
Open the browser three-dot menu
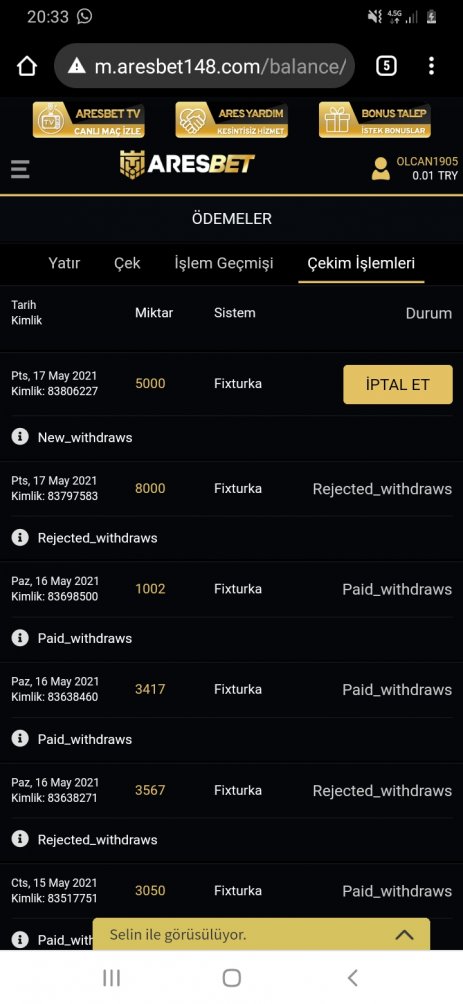[x=431, y=65]
